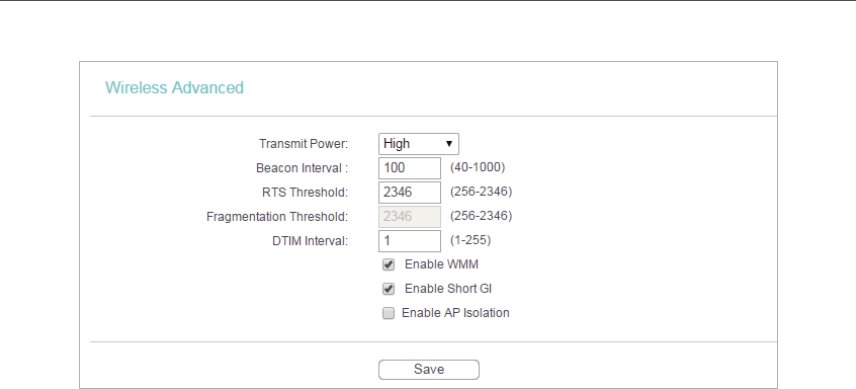Click the range hint beside RTS Threshold
The width and height of the screenshot is (856, 389).
480,191
